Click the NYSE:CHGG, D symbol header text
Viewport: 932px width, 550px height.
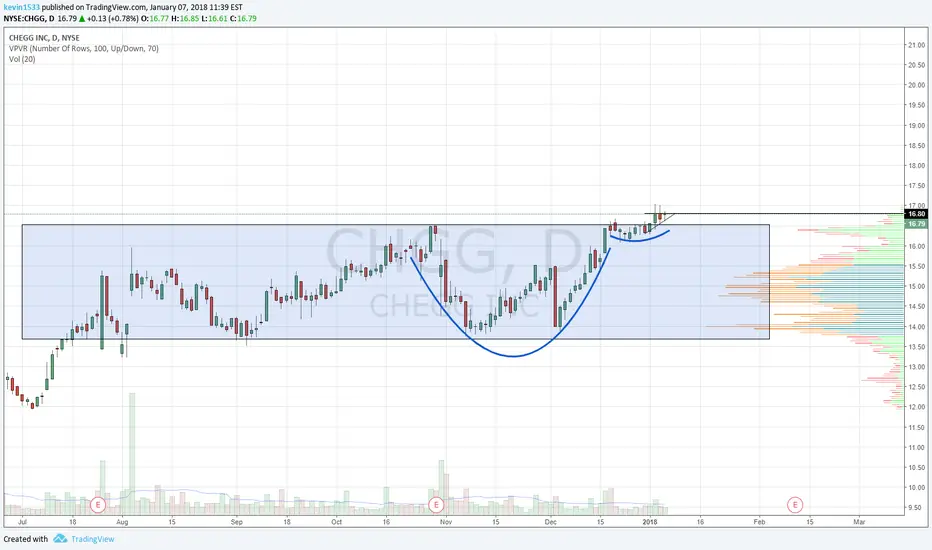coord(29,18)
